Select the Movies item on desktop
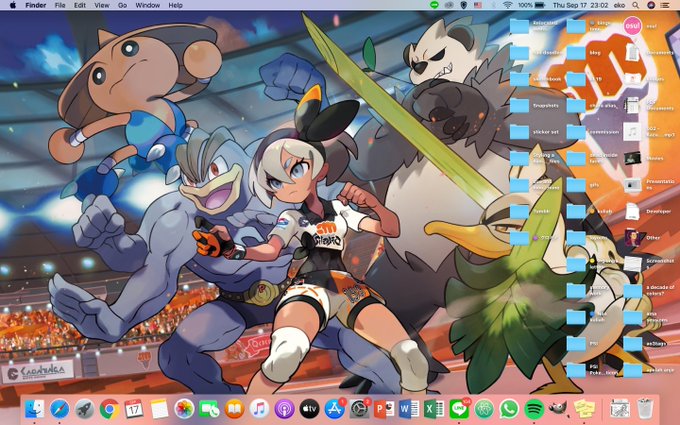The image size is (680, 425). 632,158
